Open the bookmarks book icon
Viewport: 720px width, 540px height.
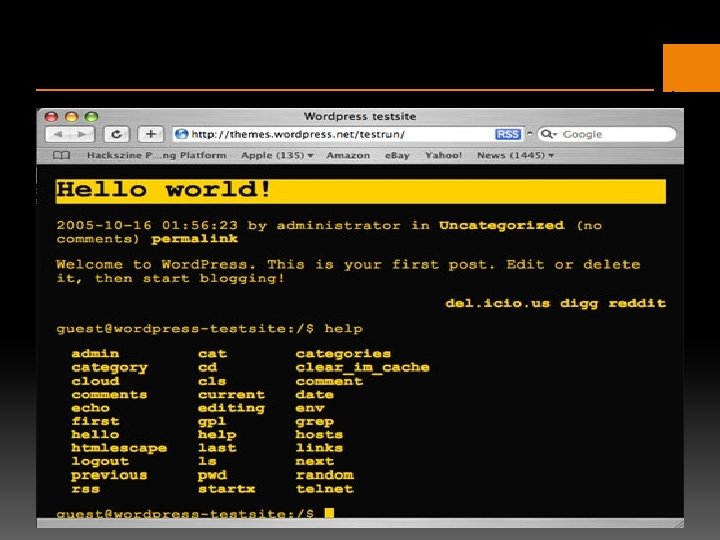pos(62,155)
